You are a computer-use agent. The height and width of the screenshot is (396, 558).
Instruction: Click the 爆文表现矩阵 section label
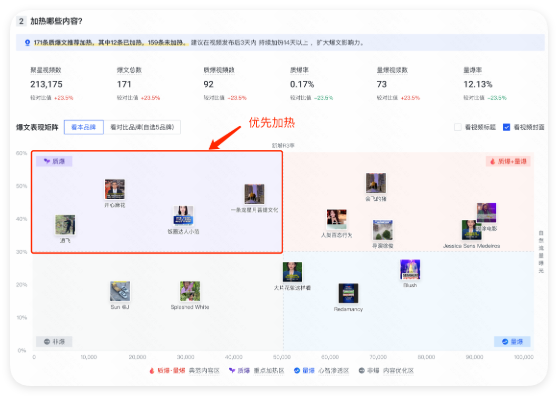(37, 127)
